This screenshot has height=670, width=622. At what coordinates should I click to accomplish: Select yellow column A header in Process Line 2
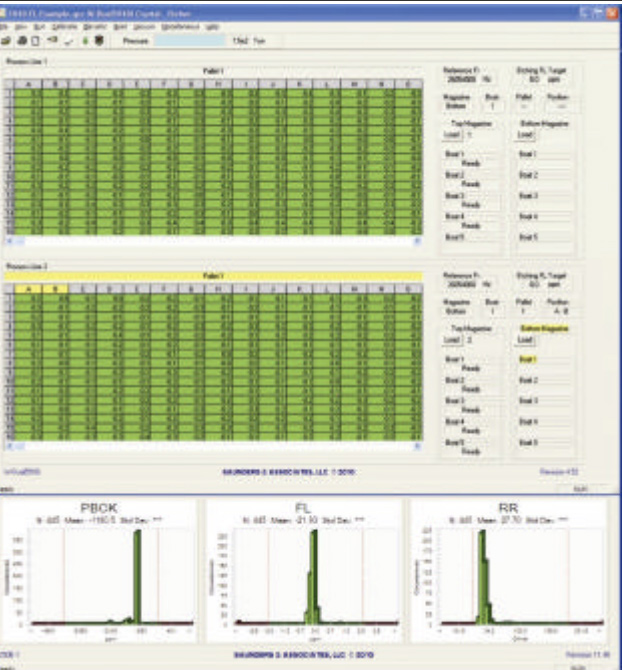coord(28,289)
